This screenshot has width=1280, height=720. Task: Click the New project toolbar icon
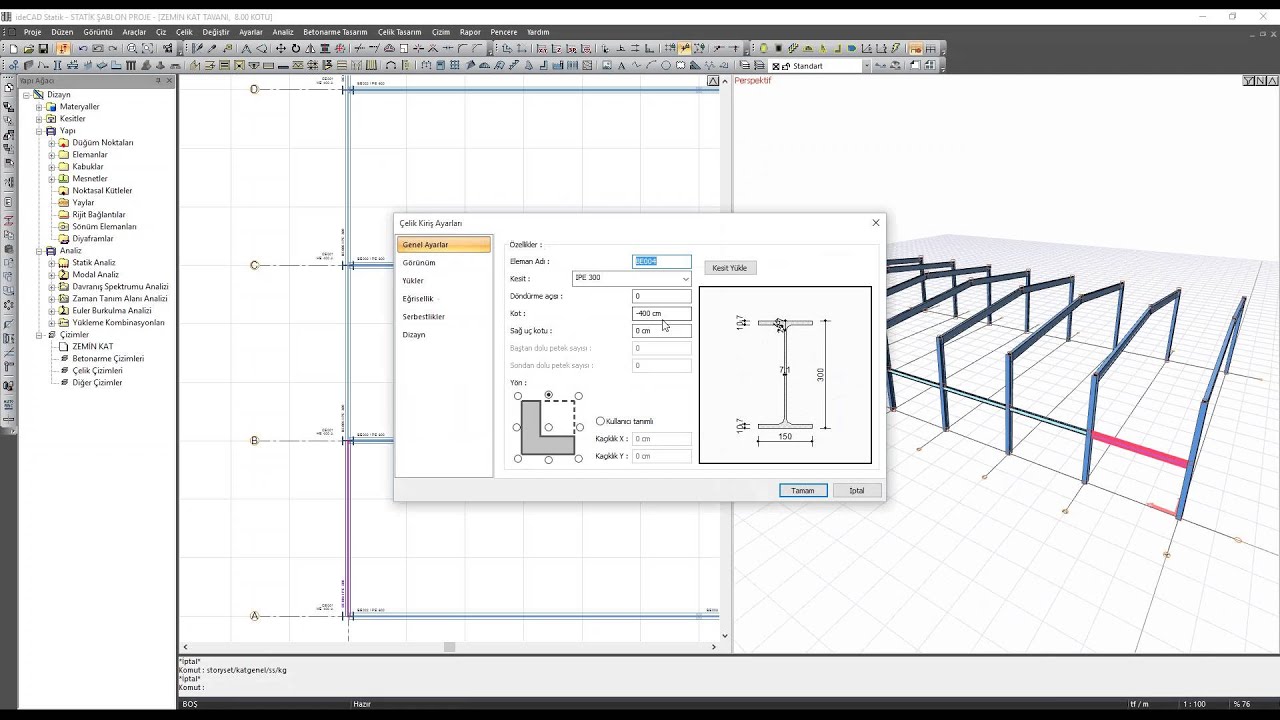(14, 48)
